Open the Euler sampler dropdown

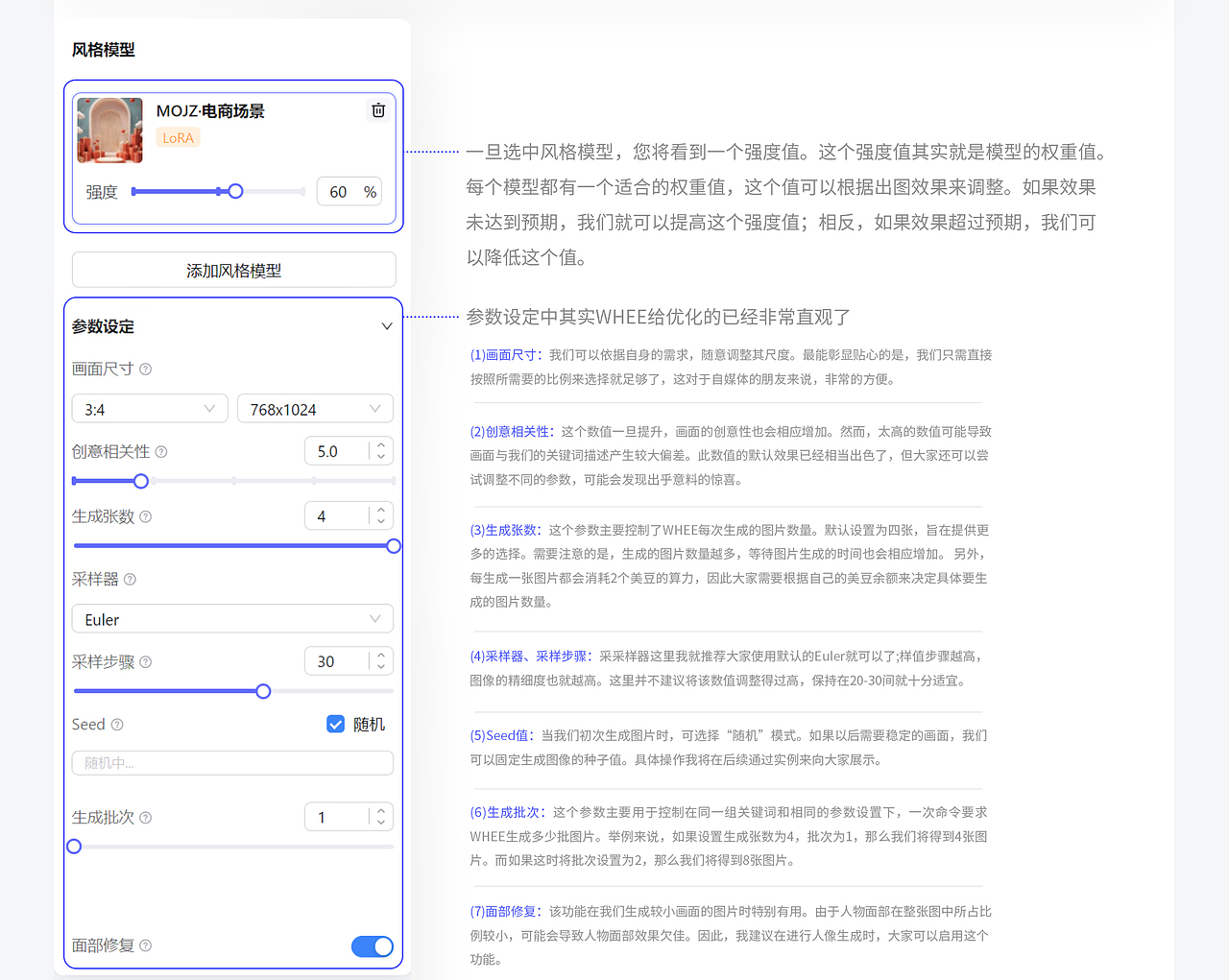[232, 618]
